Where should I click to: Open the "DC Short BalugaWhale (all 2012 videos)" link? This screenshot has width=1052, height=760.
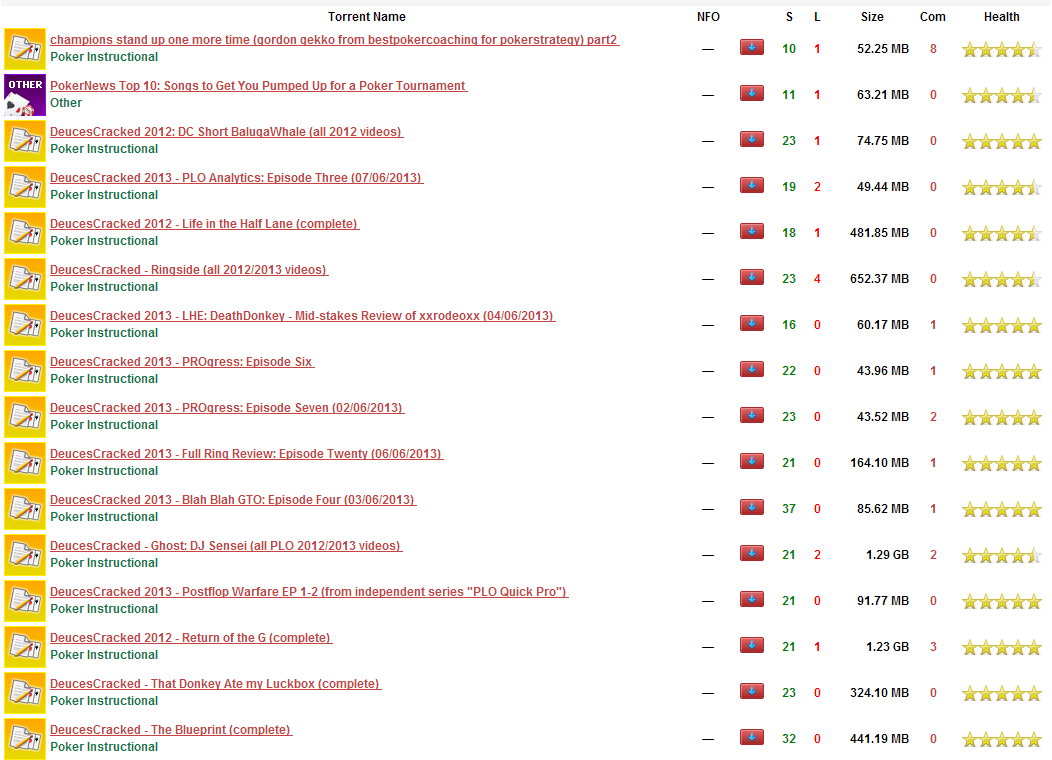pyautogui.click(x=226, y=131)
